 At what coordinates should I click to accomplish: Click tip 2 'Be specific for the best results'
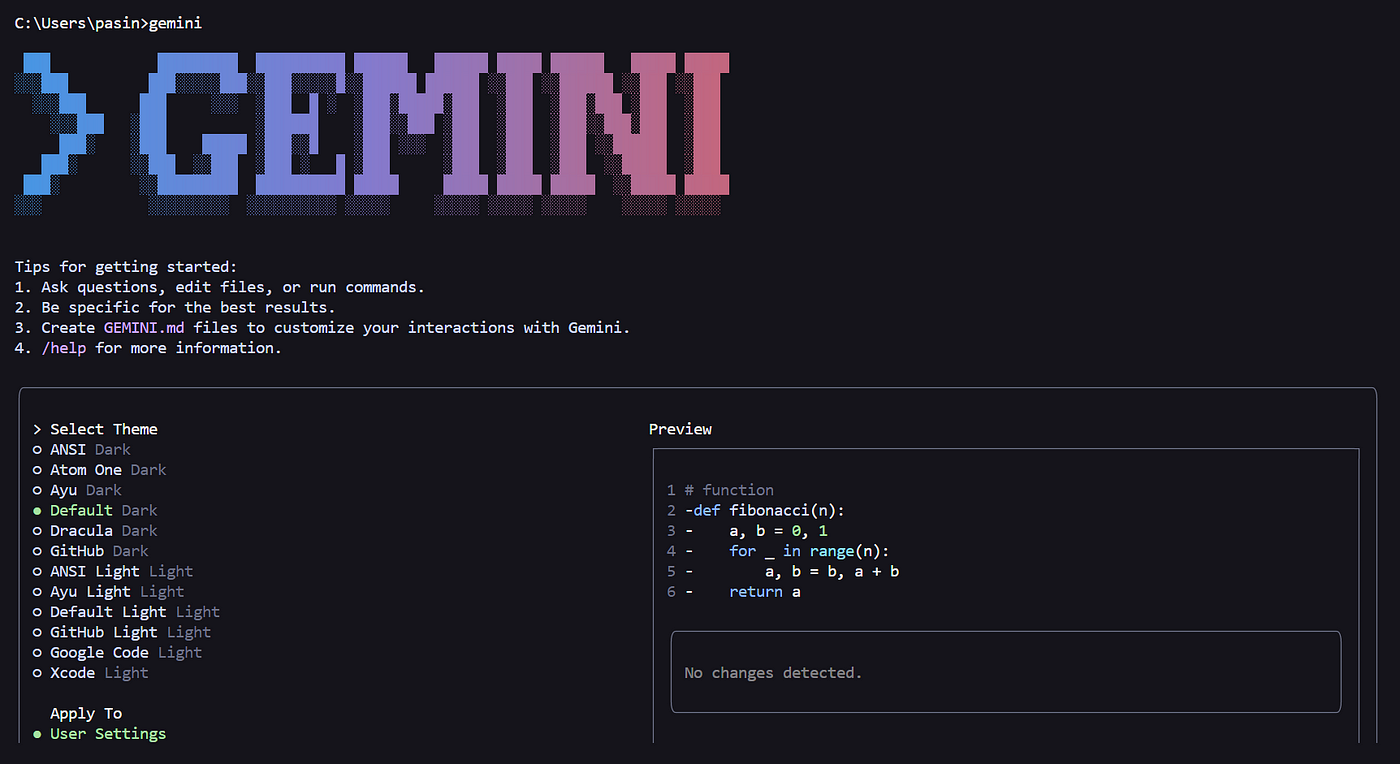(x=175, y=307)
